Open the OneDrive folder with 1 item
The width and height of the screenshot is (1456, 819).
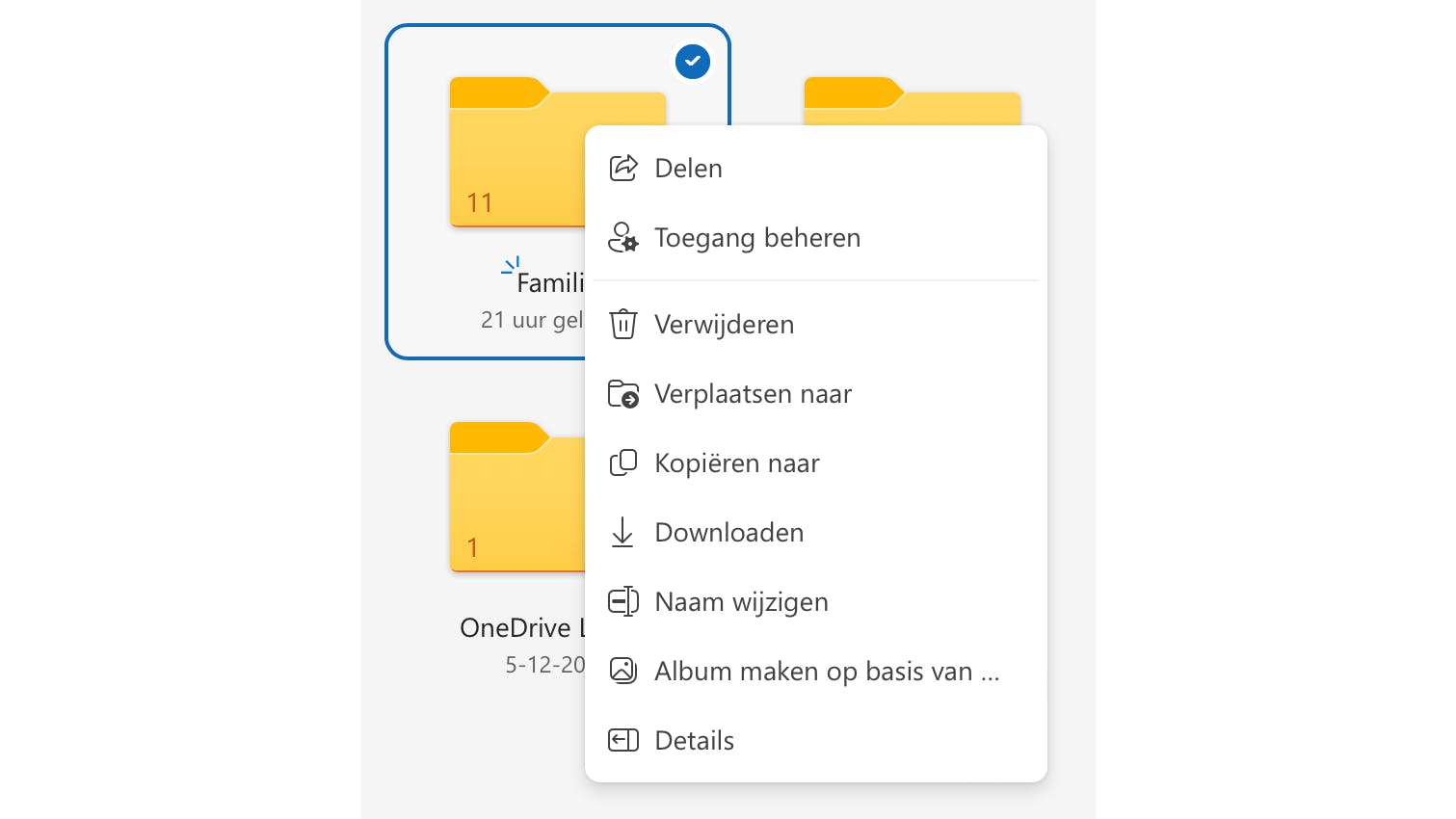tap(511, 498)
